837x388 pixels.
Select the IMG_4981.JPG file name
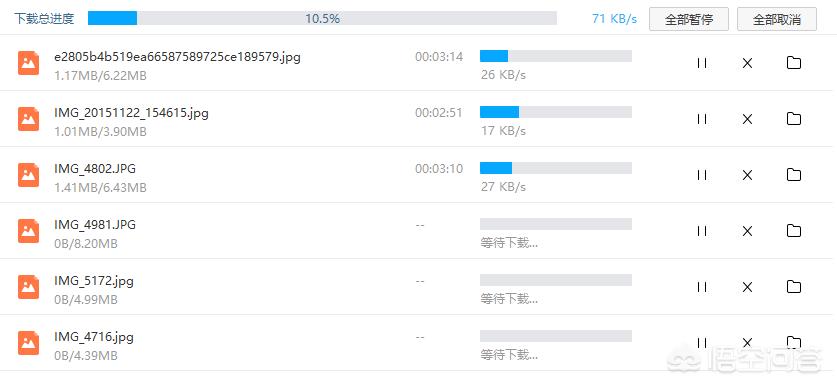[x=95, y=225]
